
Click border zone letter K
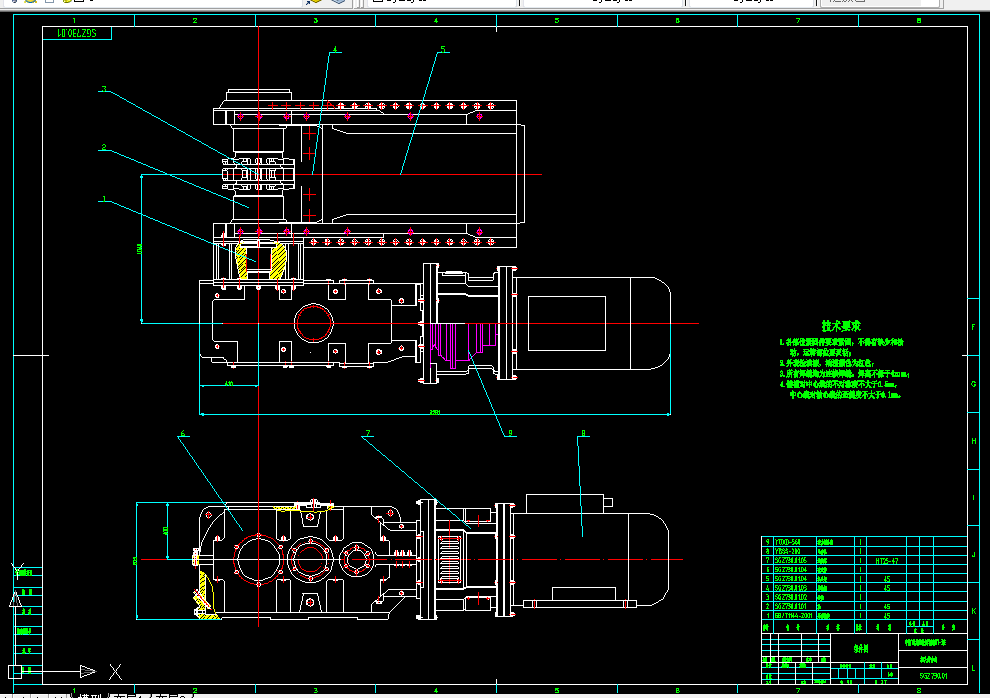(973, 611)
